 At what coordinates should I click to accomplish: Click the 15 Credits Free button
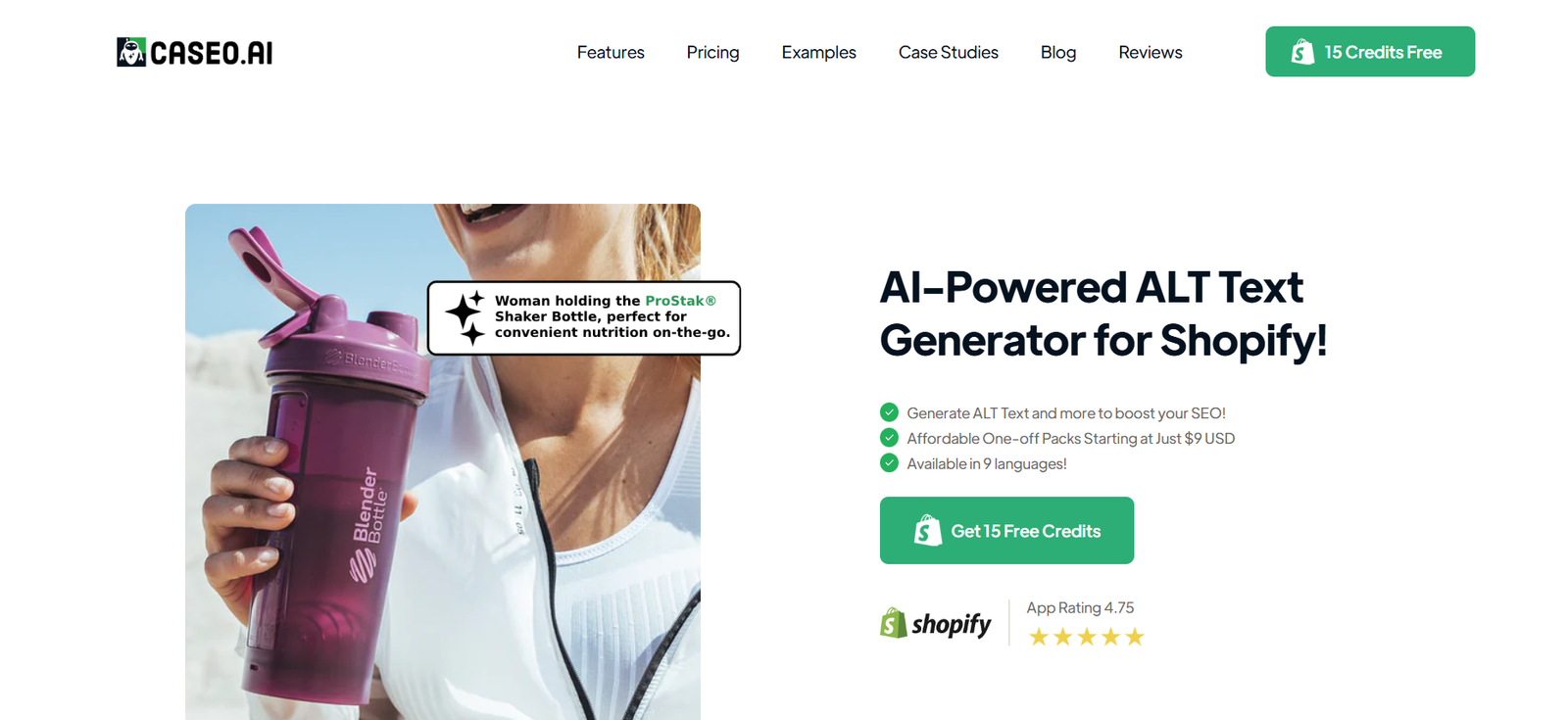[1370, 51]
